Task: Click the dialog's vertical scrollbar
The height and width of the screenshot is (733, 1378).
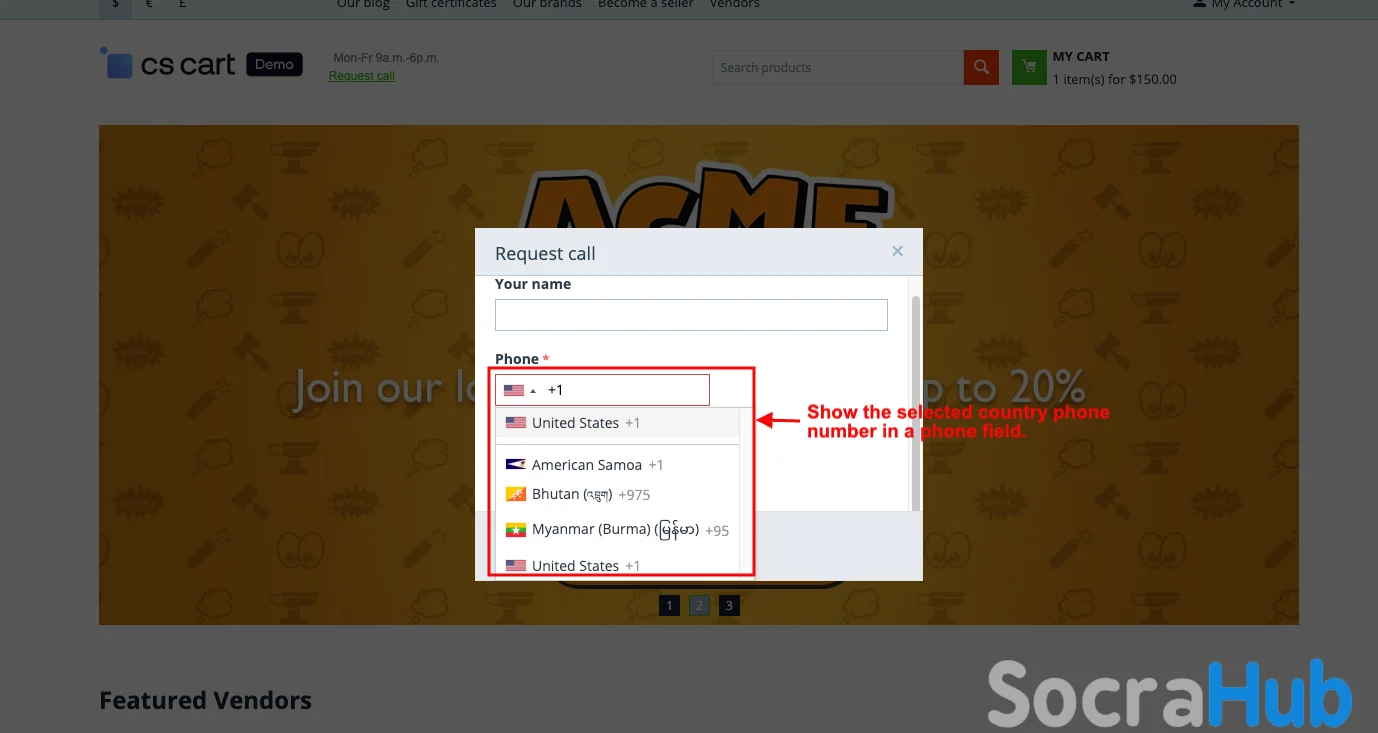Action: [915, 400]
